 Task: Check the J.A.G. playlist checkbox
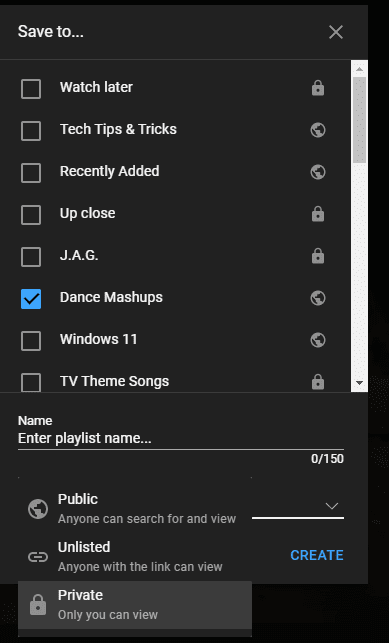(31, 257)
